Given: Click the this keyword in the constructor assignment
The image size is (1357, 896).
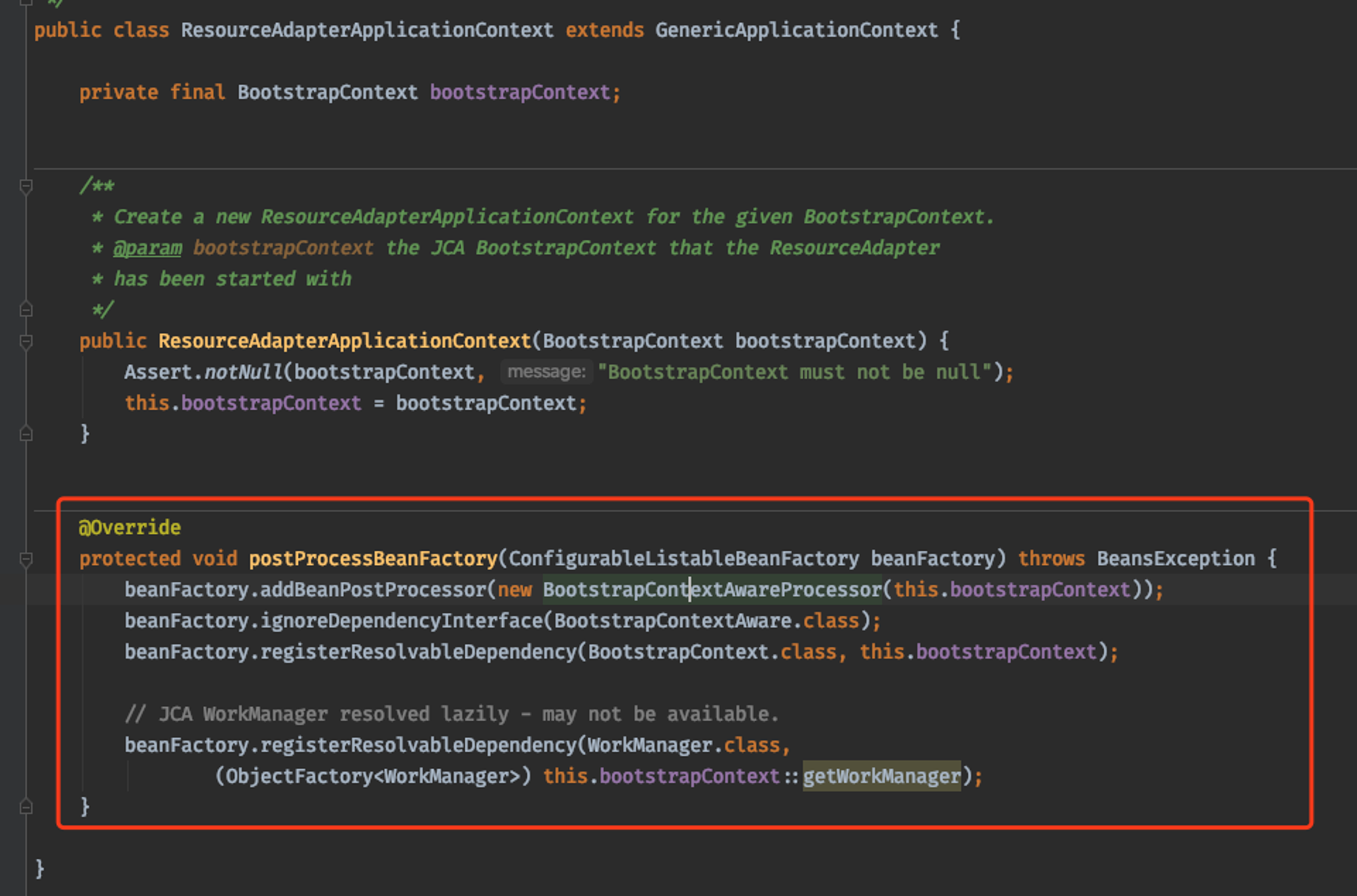Looking at the screenshot, I should coord(147,404).
